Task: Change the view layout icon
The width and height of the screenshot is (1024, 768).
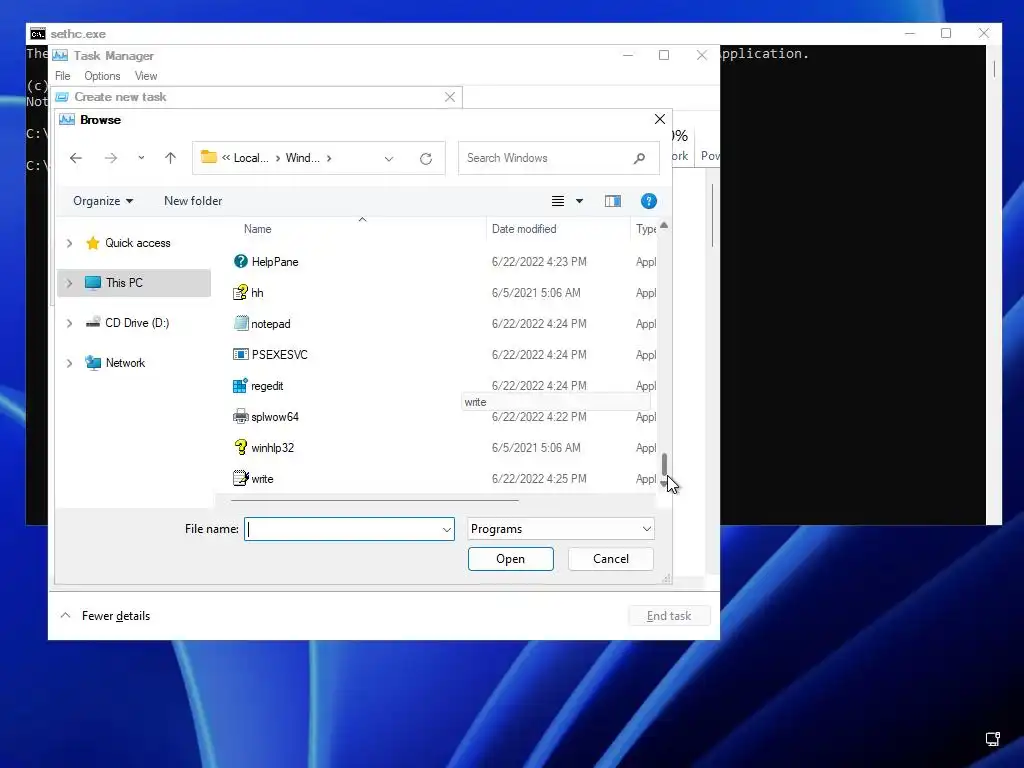Action: point(558,201)
